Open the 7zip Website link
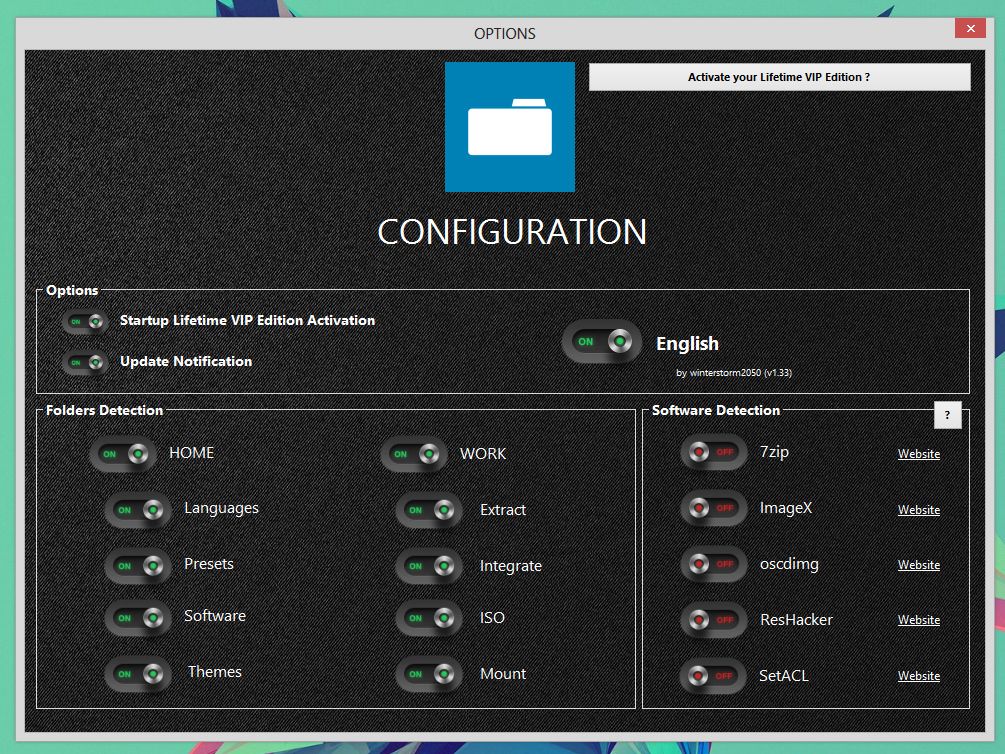1005x754 pixels. (x=918, y=454)
